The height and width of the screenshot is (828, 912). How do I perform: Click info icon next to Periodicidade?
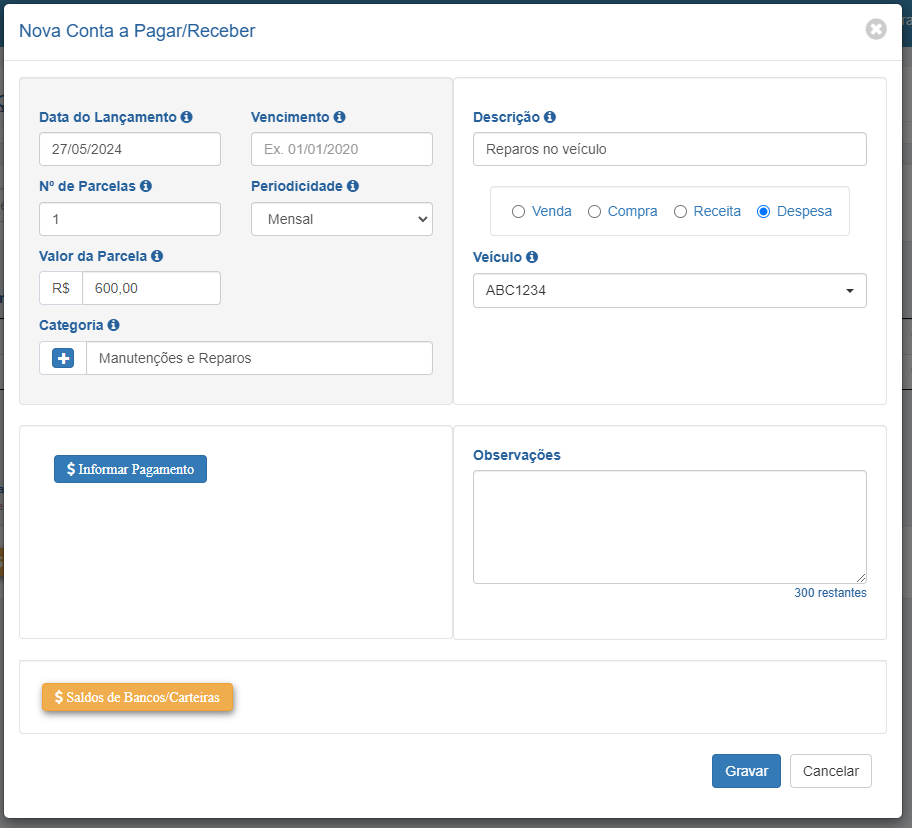click(x=352, y=185)
